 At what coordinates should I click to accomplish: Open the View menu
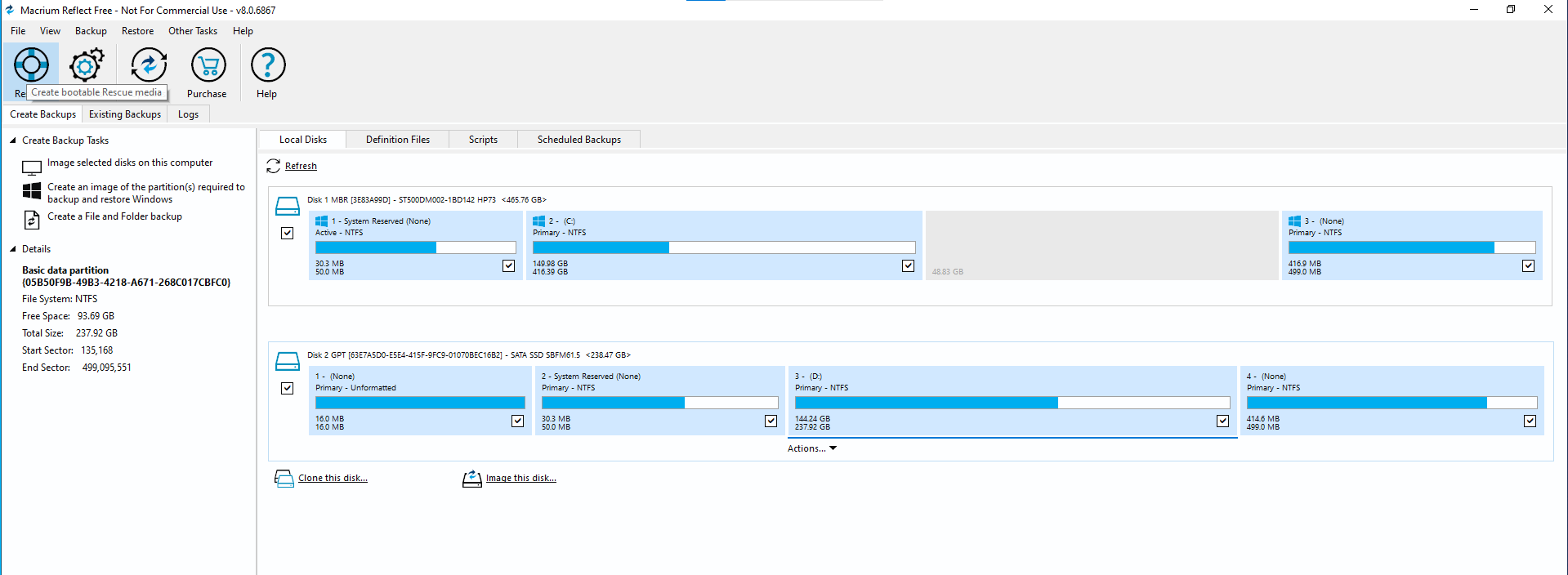click(51, 31)
